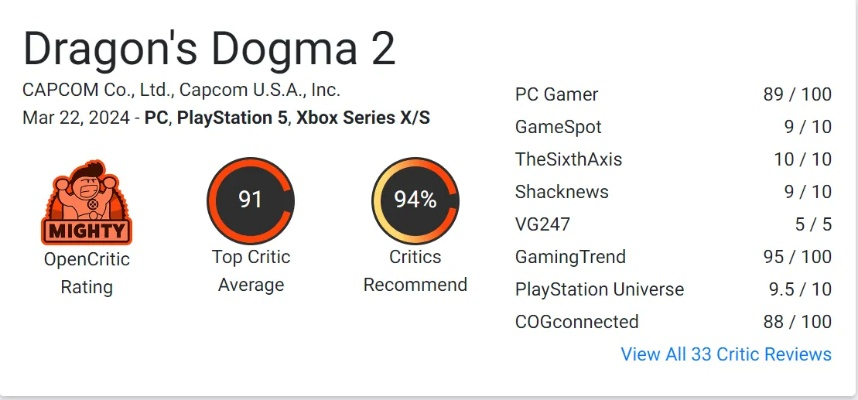Click the Dragon's Dogma 2 title
The width and height of the screenshot is (858, 400).
pyautogui.click(x=209, y=49)
